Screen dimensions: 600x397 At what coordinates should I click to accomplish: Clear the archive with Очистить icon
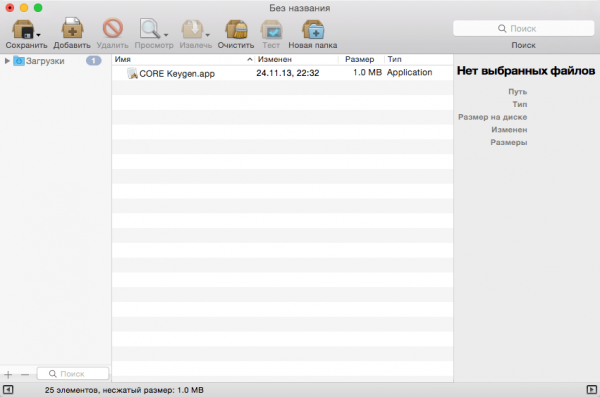coord(236,29)
